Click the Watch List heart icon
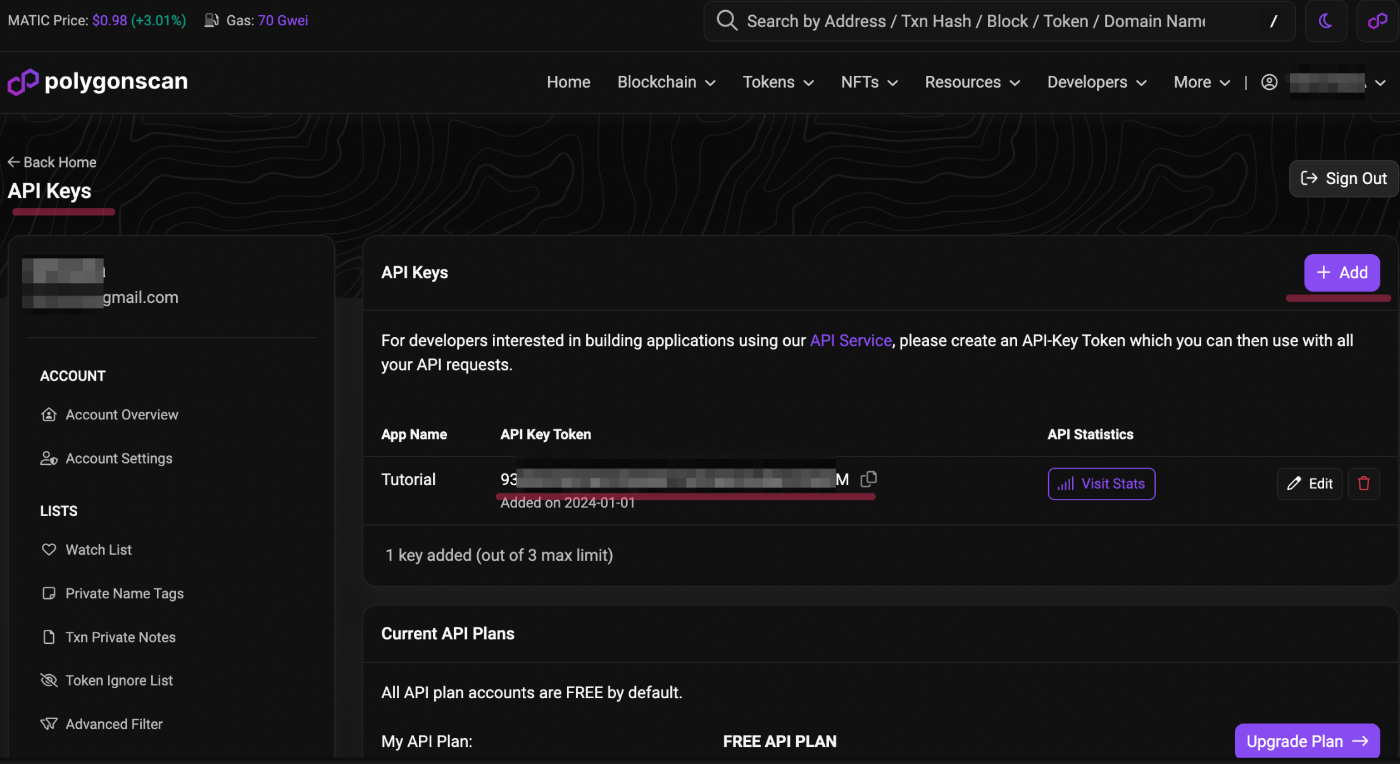The height and width of the screenshot is (764, 1400). click(48, 550)
